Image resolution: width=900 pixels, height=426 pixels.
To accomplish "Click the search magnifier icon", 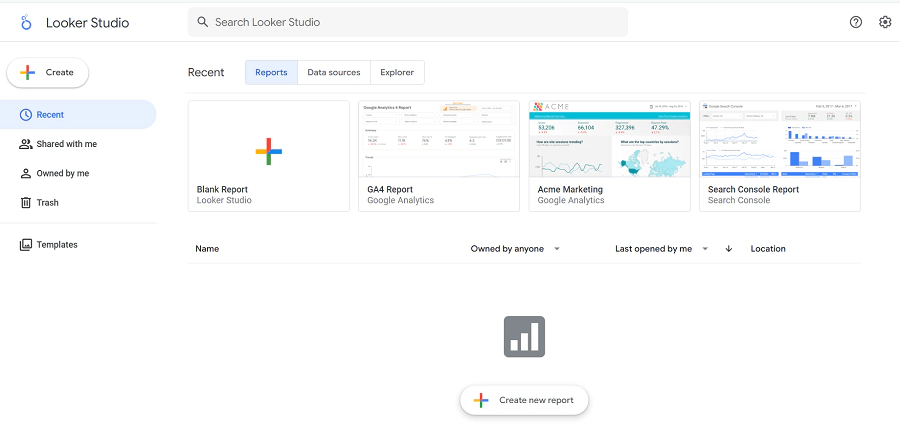I will pos(202,22).
